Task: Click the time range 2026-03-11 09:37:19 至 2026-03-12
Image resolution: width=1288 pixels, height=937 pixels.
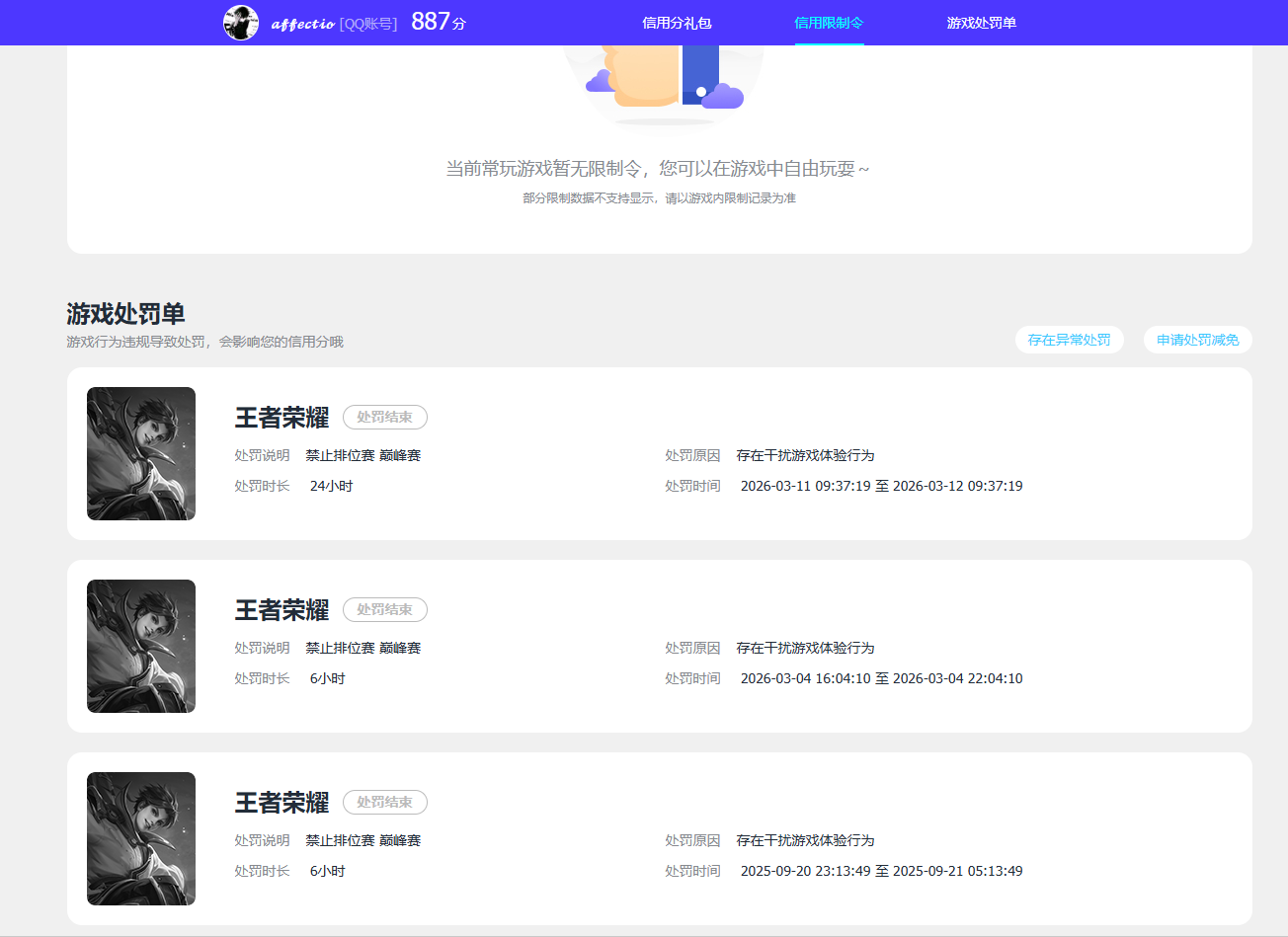Action: (x=881, y=486)
